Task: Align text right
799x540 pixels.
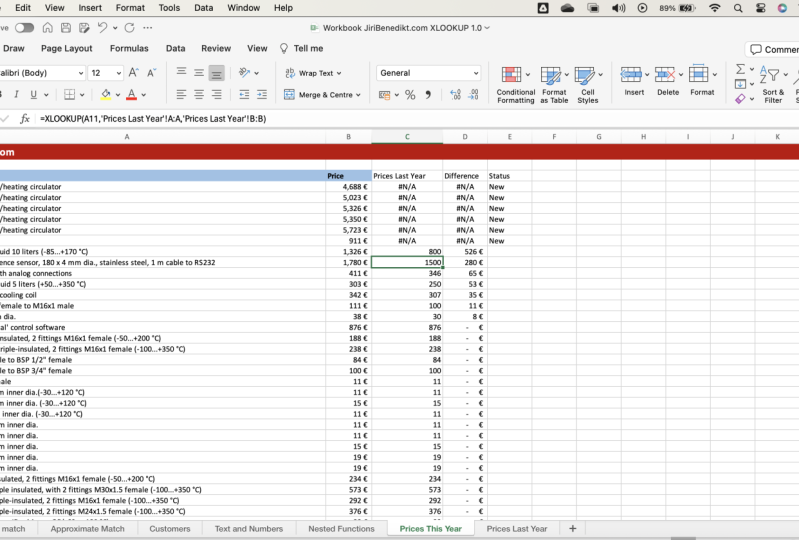Action: 217,94
